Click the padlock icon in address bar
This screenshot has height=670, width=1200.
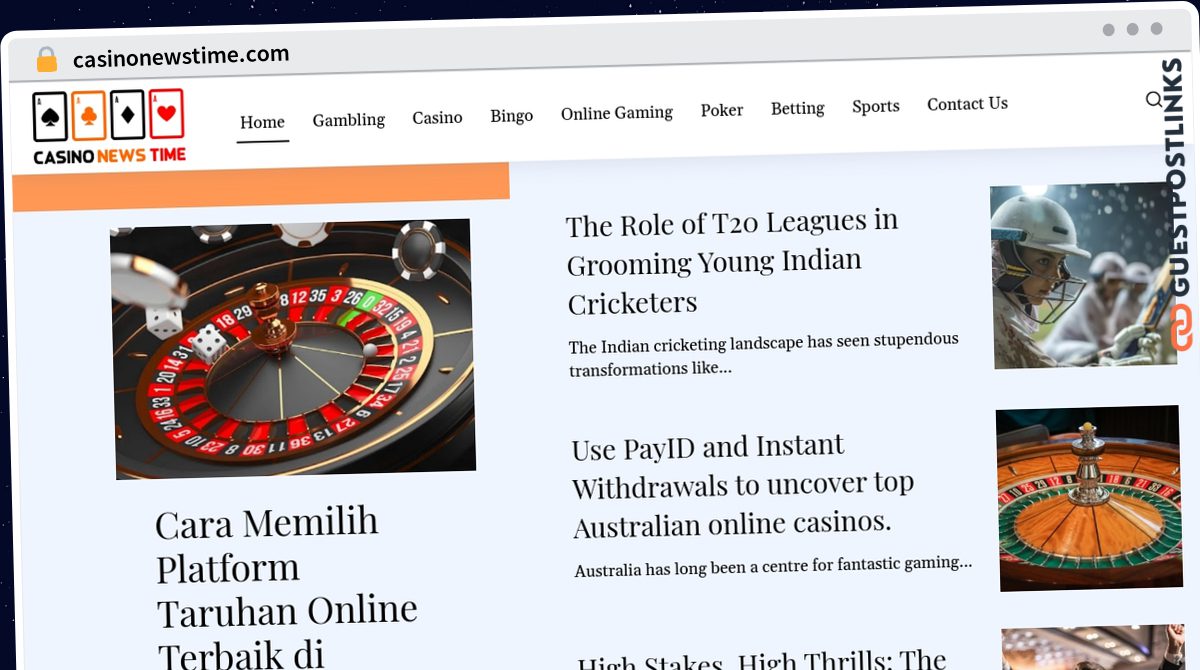(46, 60)
